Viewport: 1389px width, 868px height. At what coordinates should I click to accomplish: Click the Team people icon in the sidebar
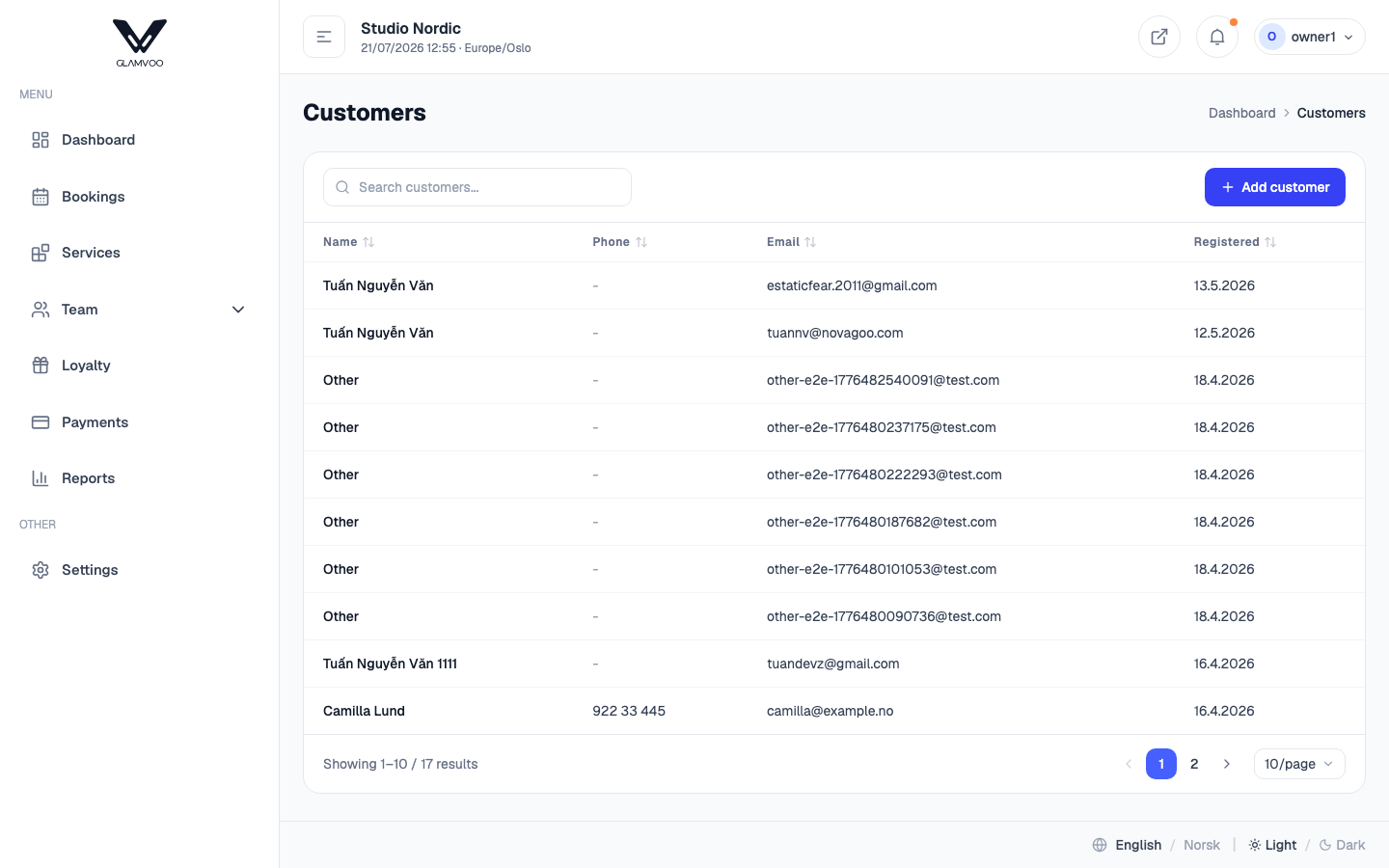[x=41, y=310]
